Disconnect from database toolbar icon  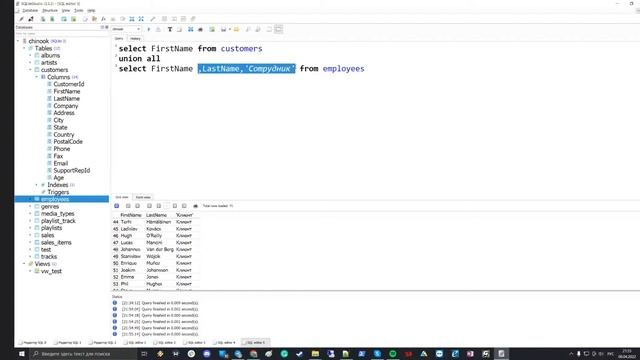coord(31,19)
